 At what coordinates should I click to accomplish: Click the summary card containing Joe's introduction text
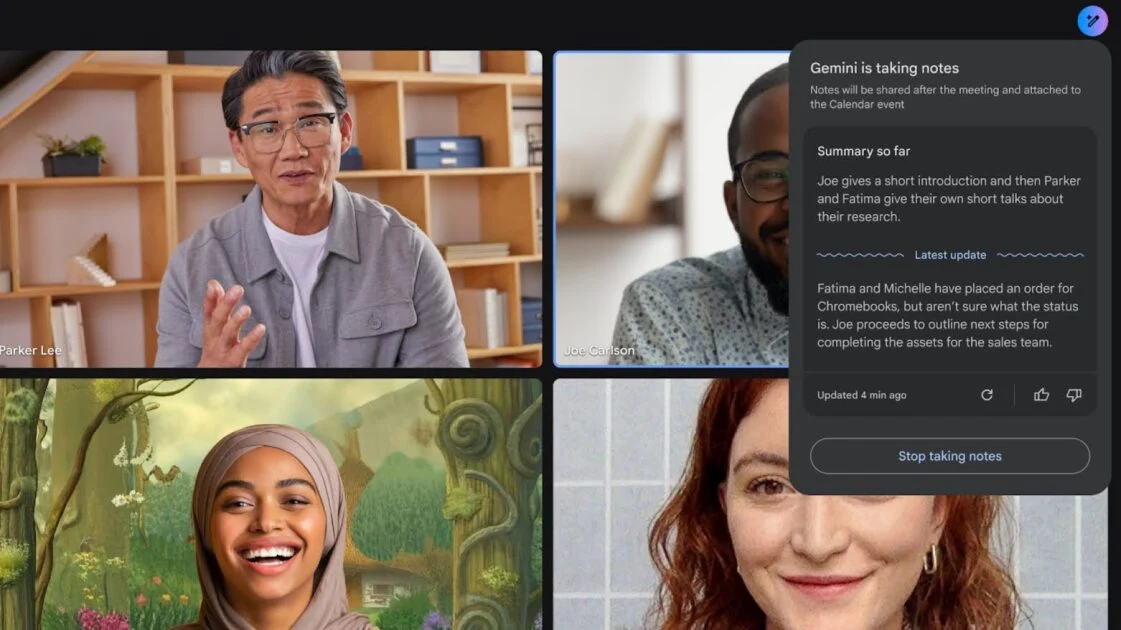pos(949,198)
